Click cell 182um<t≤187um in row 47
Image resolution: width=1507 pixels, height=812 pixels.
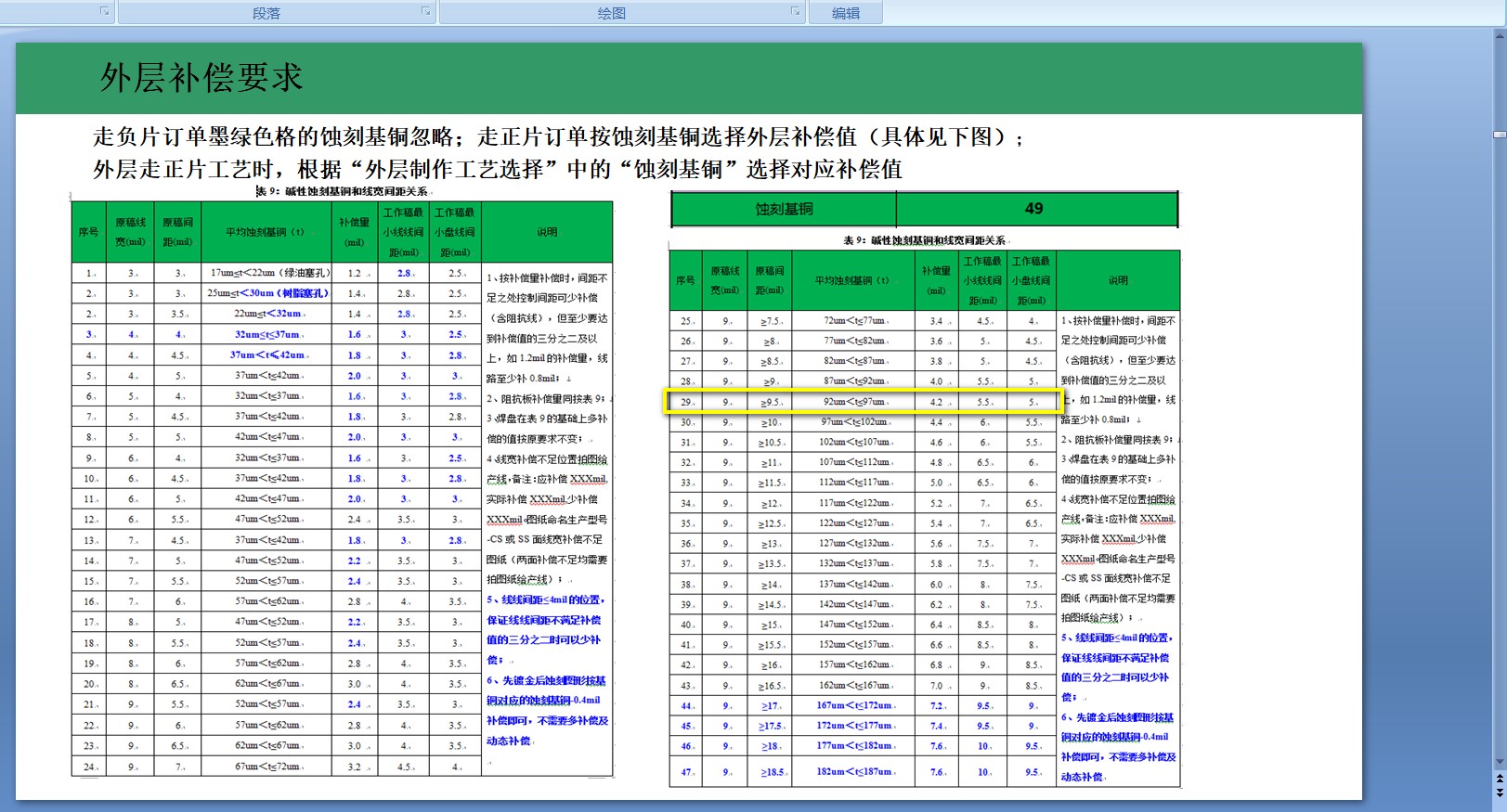(853, 771)
